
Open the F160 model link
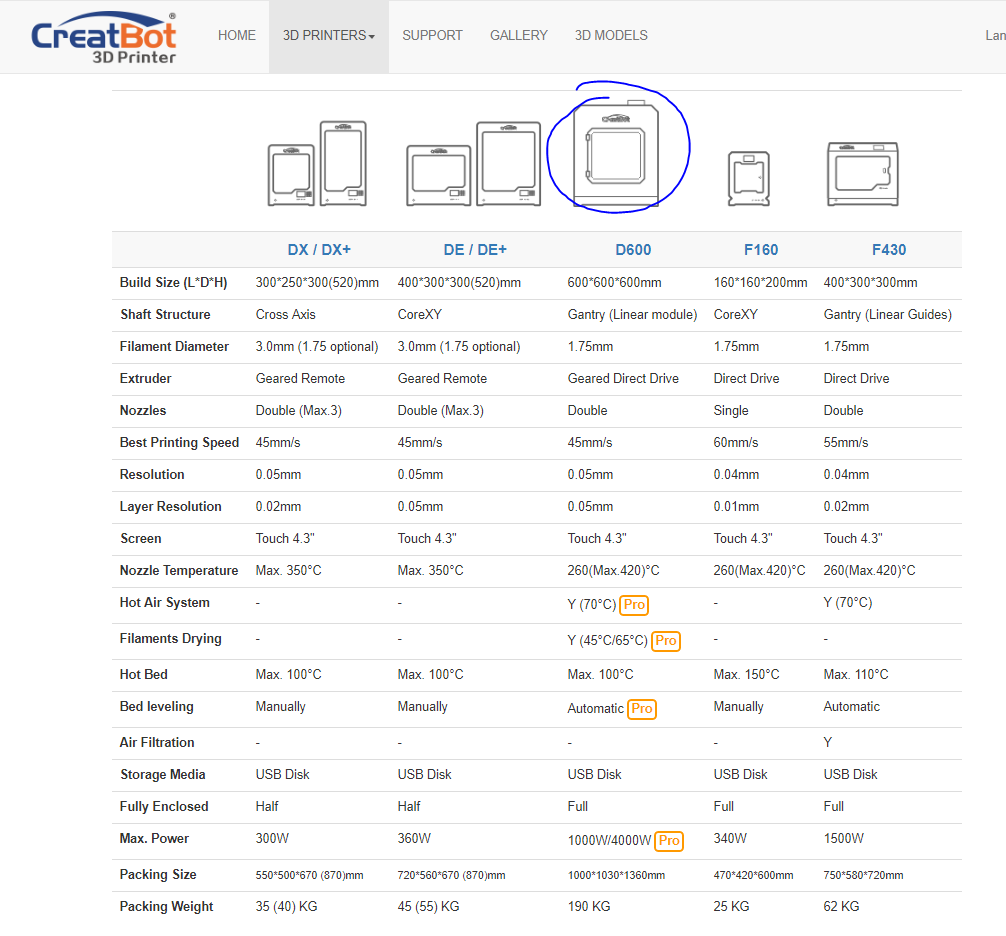(760, 250)
